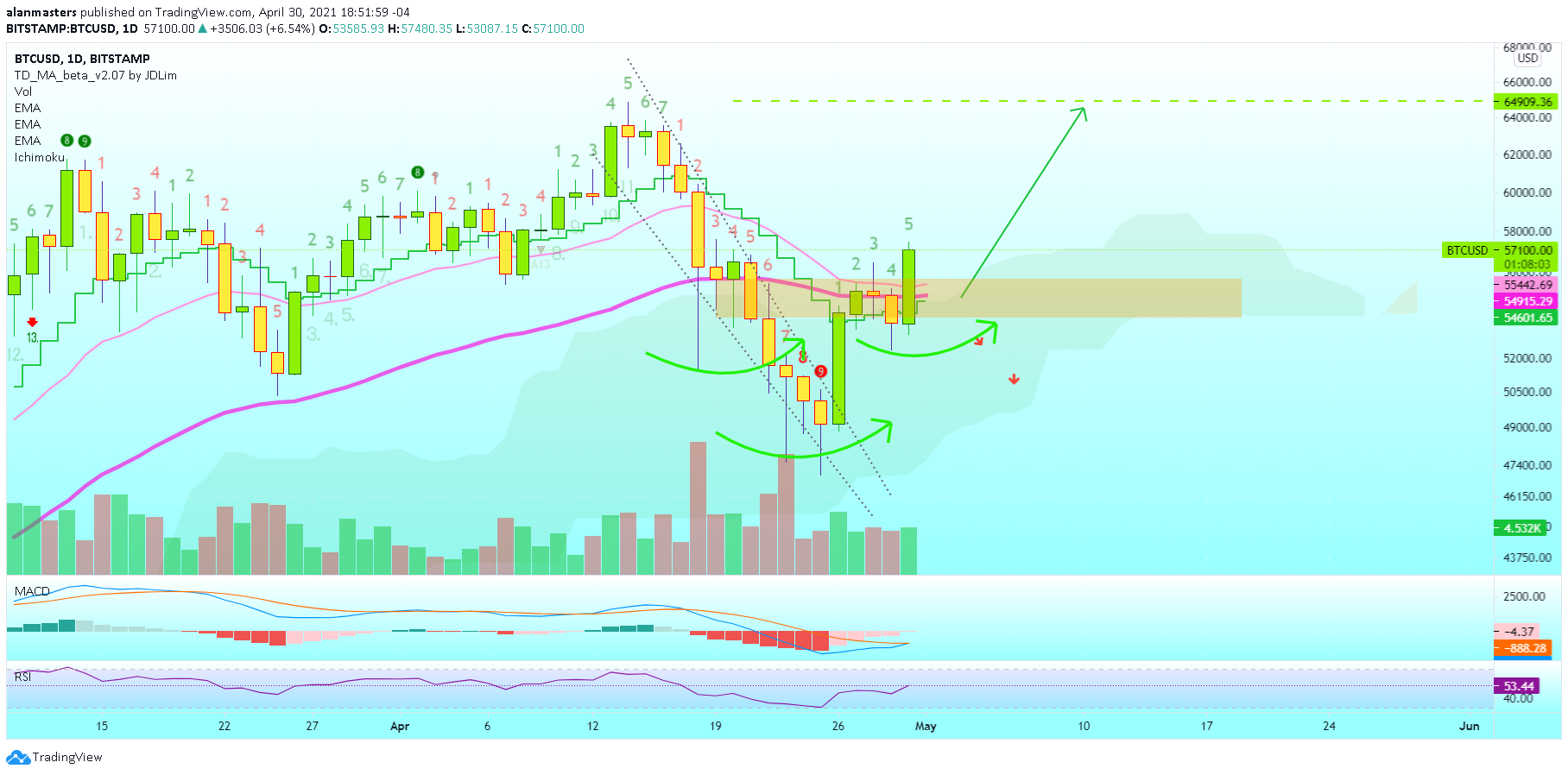The image size is (1568, 775).
Task: Click the BTCUSD 57100.00 current price tag
Action: (1500, 250)
